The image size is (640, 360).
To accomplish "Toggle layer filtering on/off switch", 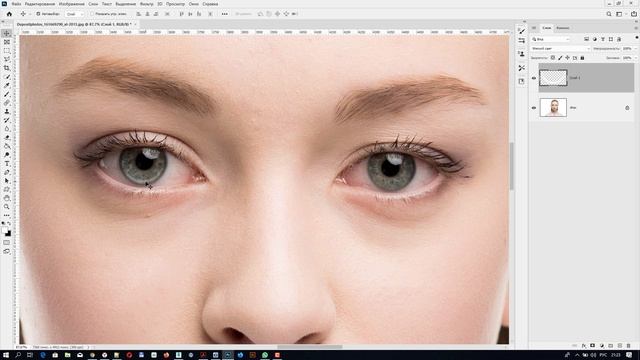I will coord(637,38).
